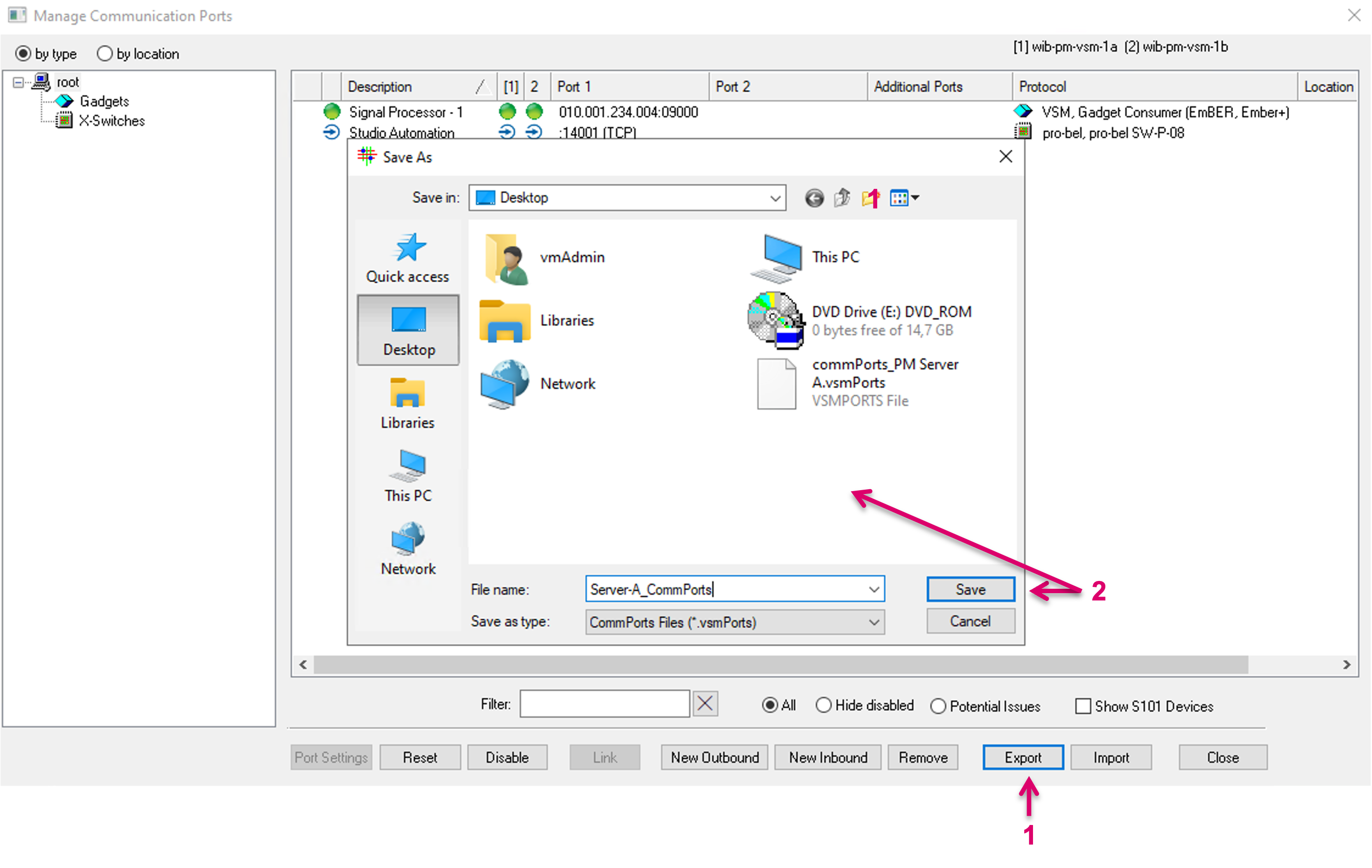Click the Back navigation icon in Save As

[x=814, y=198]
